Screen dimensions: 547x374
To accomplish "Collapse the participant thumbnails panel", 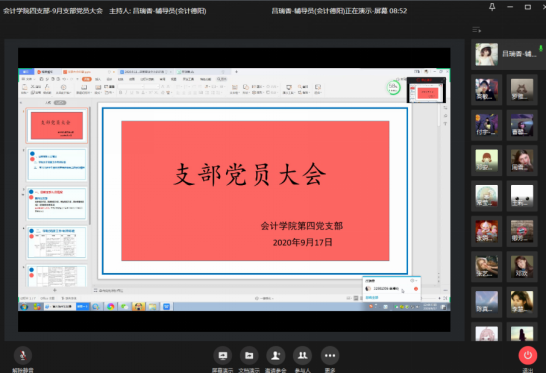I will tap(477, 30).
